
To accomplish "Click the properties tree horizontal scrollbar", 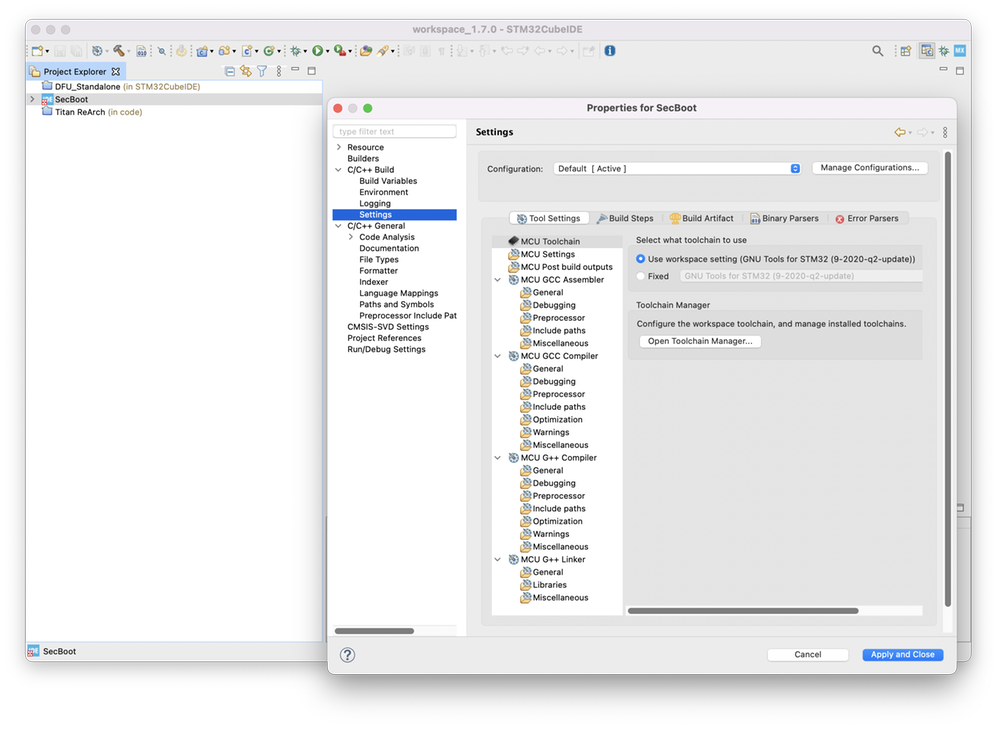I will (x=374, y=631).
